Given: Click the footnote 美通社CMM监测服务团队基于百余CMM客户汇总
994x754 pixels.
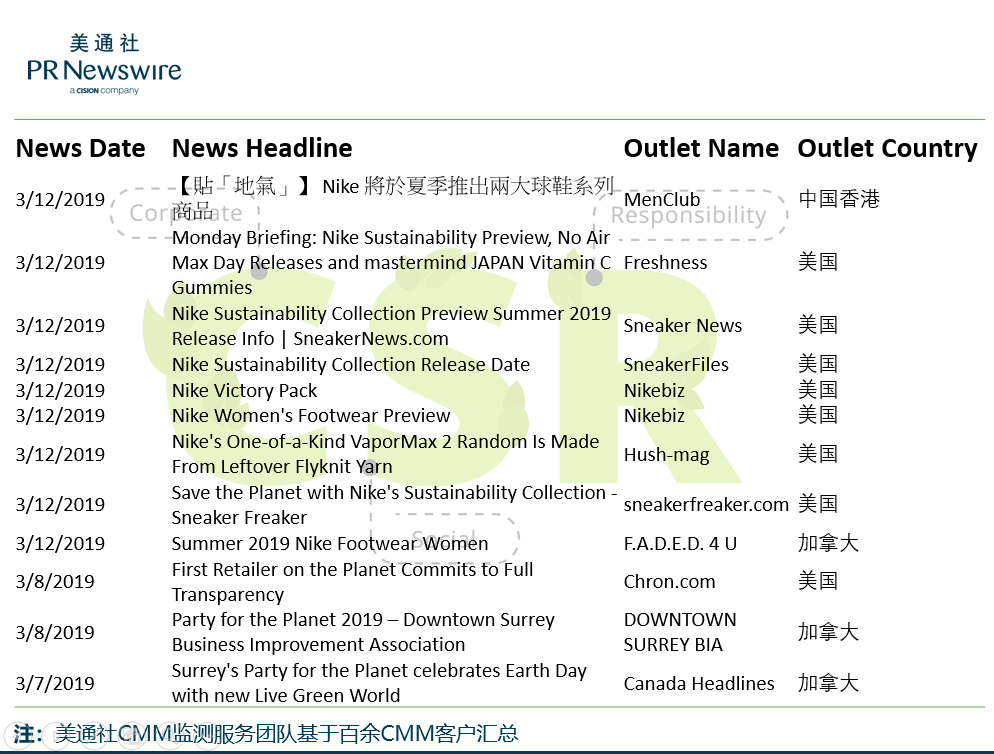Looking at the screenshot, I should click(287, 734).
